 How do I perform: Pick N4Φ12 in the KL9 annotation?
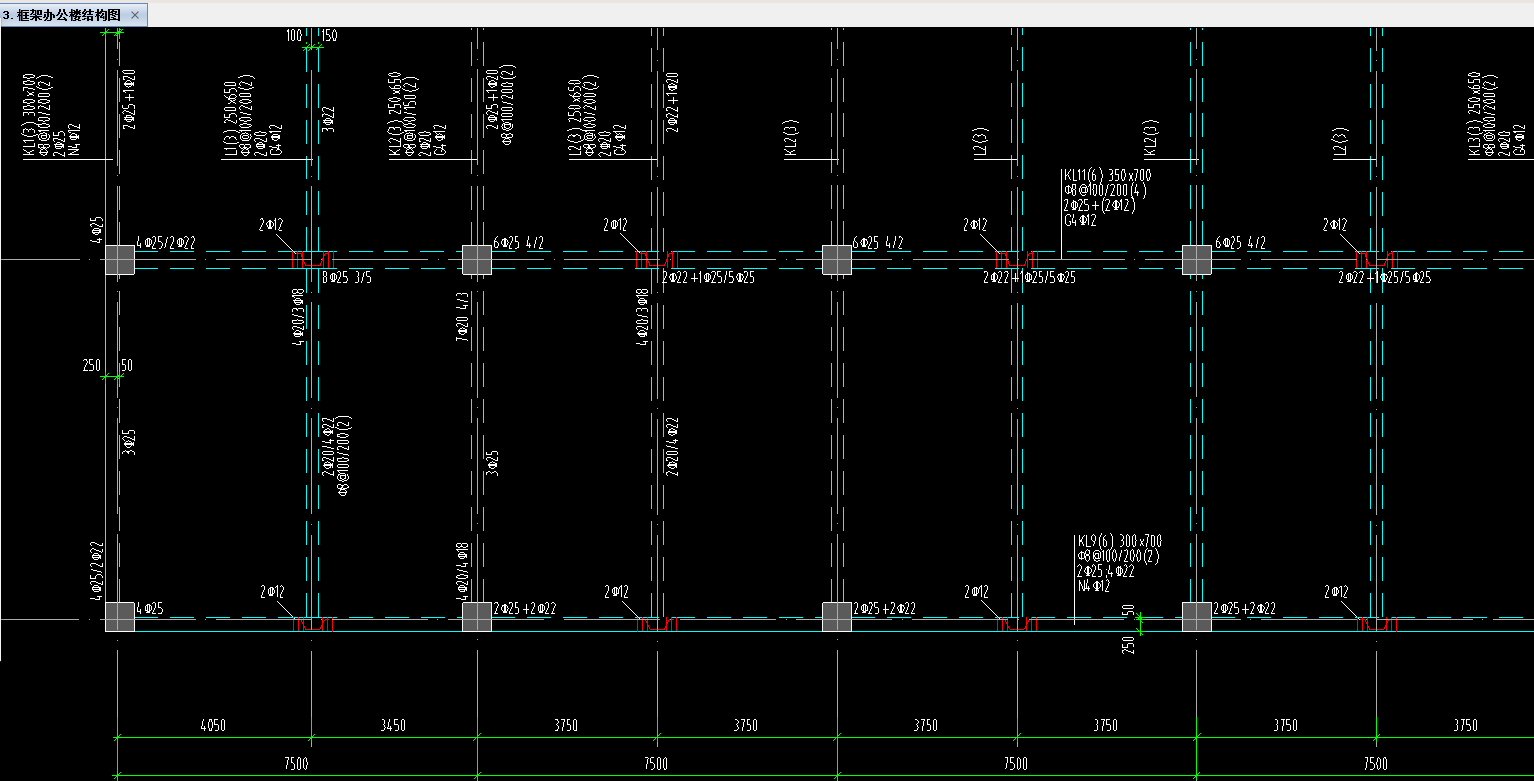point(1094,586)
